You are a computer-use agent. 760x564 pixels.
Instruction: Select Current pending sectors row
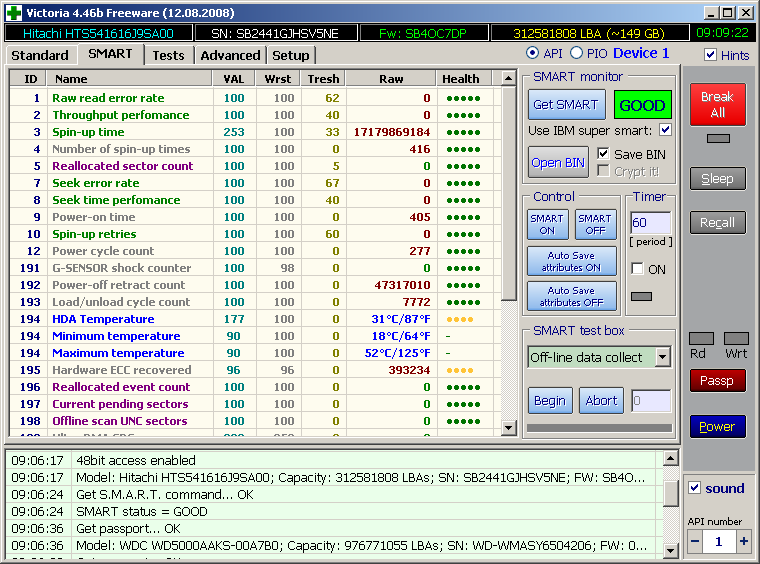pyautogui.click(x=255, y=404)
